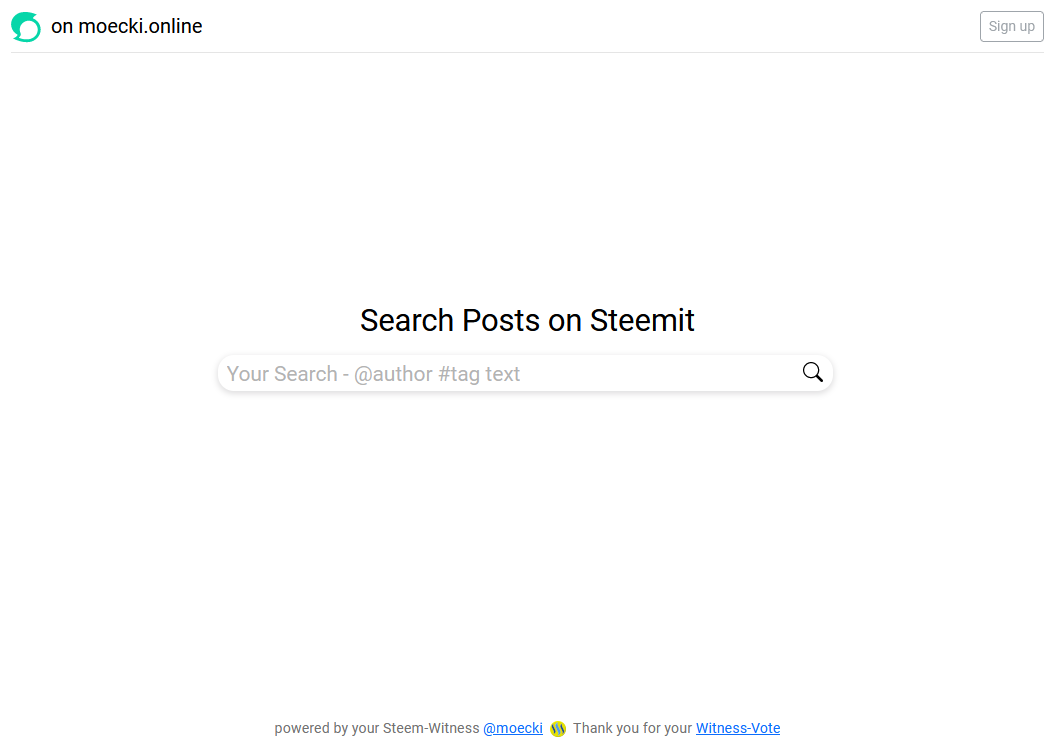Click the "@author" placeholder text in search box
Viewport: 1053px width, 751px height.
click(393, 374)
